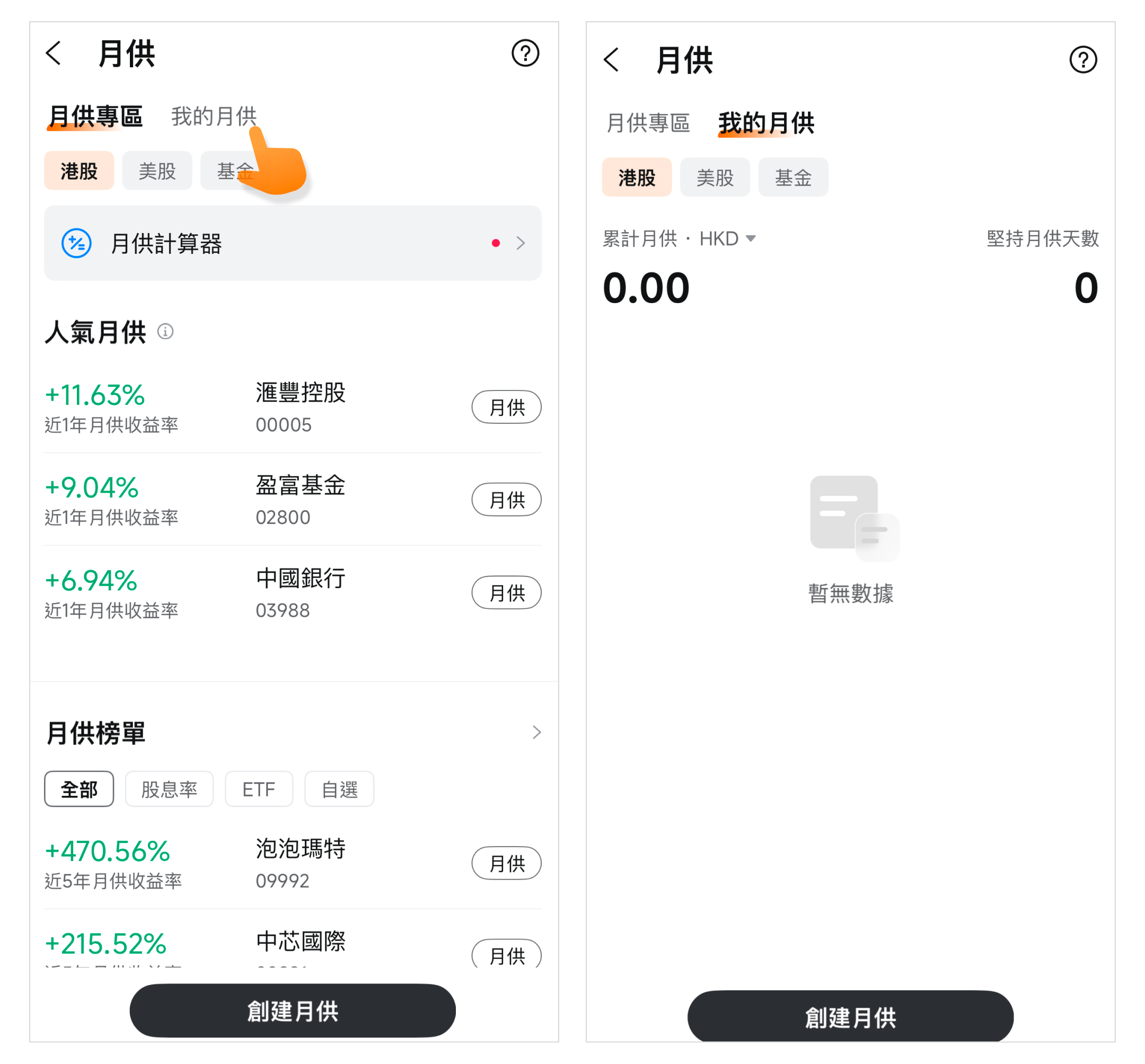The image size is (1145, 1064).
Task: Switch to 月供專區 tab on right screen
Action: pos(648,123)
